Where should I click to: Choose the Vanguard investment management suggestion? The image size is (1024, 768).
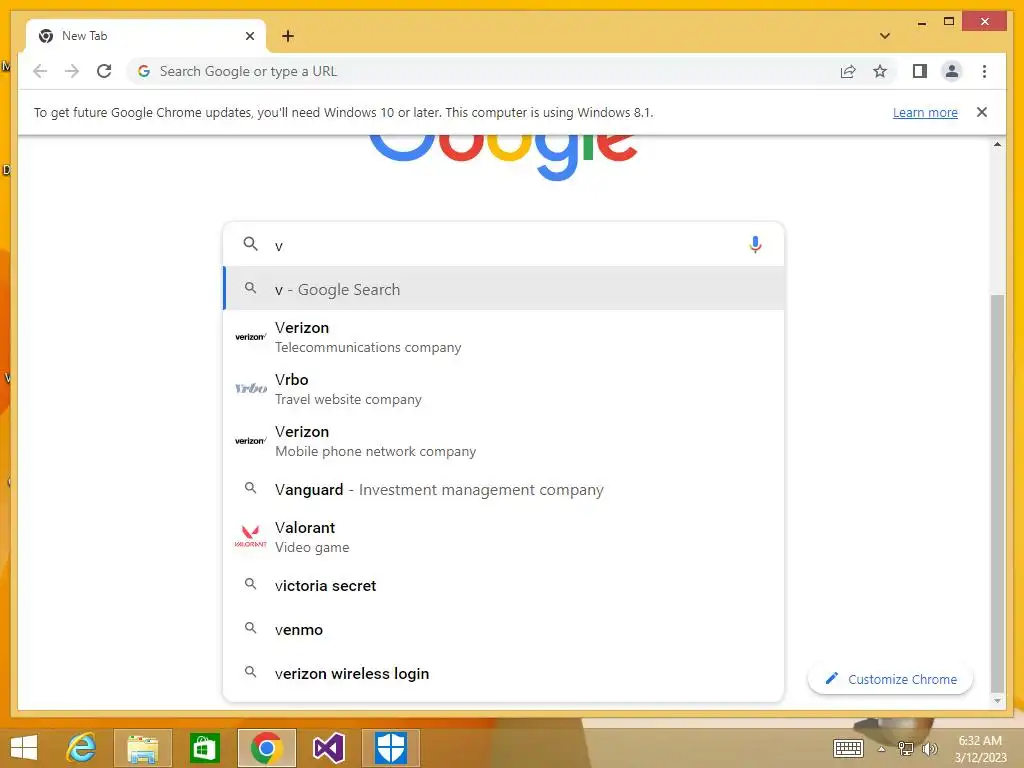[x=504, y=489]
